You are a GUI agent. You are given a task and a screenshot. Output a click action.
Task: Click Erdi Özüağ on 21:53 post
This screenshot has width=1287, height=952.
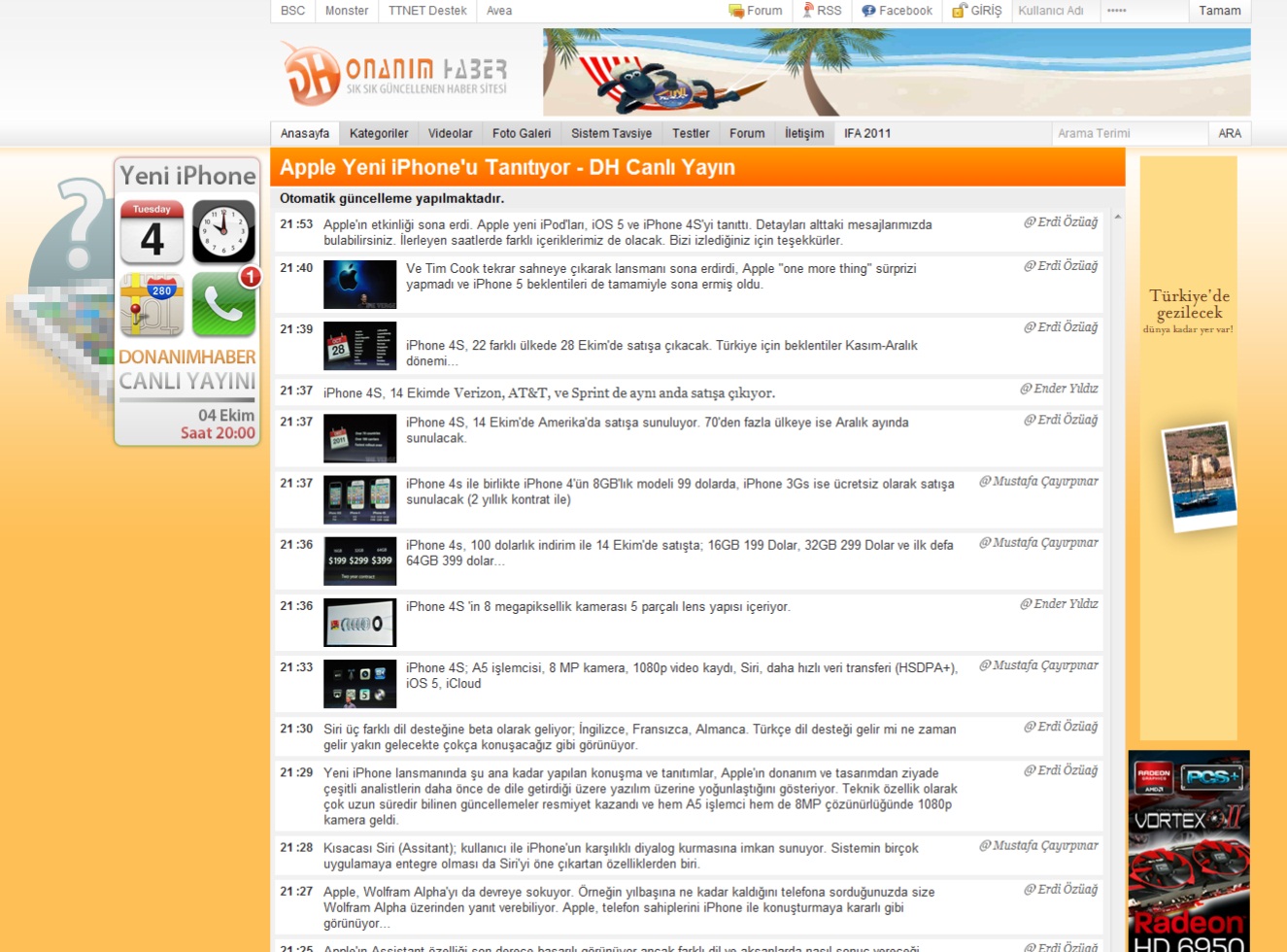1061,222
